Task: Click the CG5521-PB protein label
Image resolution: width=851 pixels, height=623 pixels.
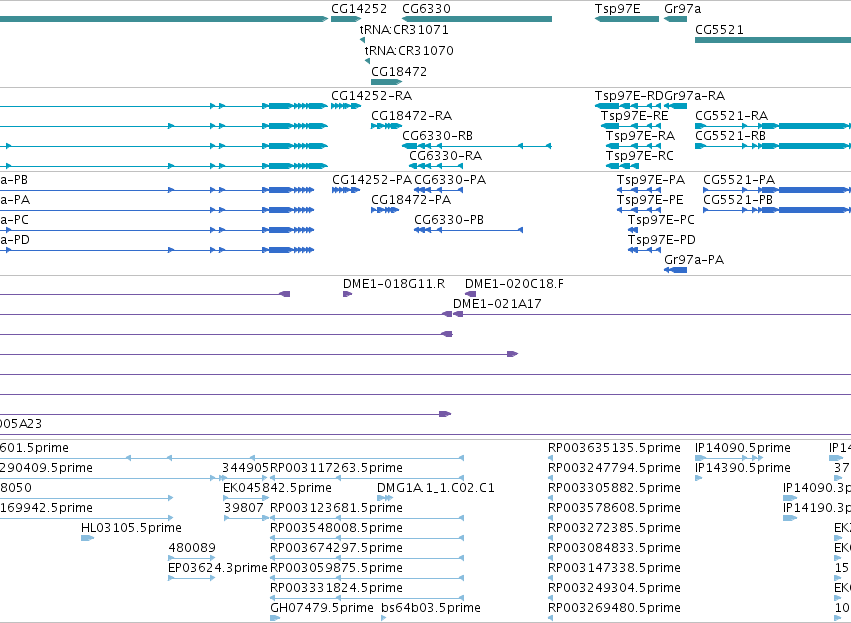Action: 738,200
